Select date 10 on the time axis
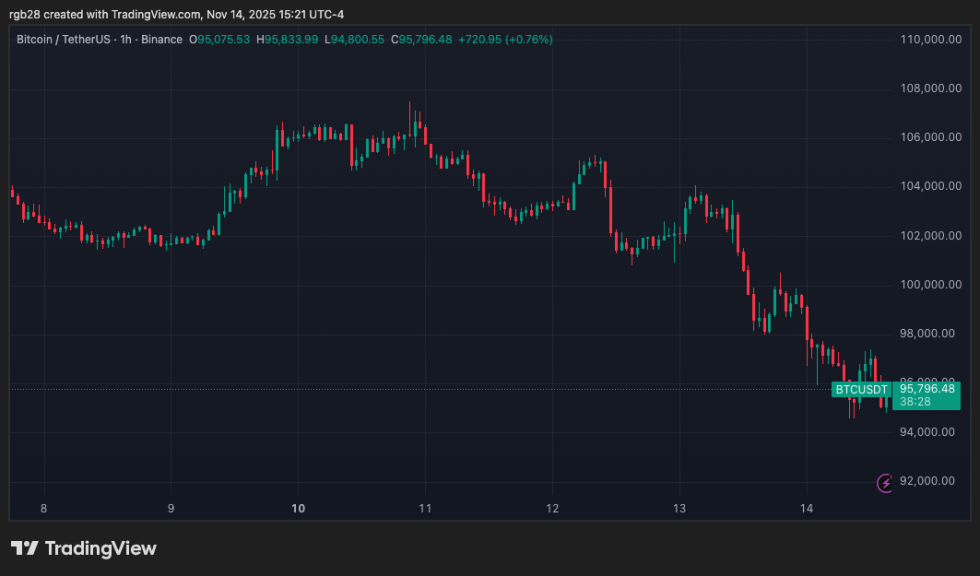 pyautogui.click(x=298, y=509)
